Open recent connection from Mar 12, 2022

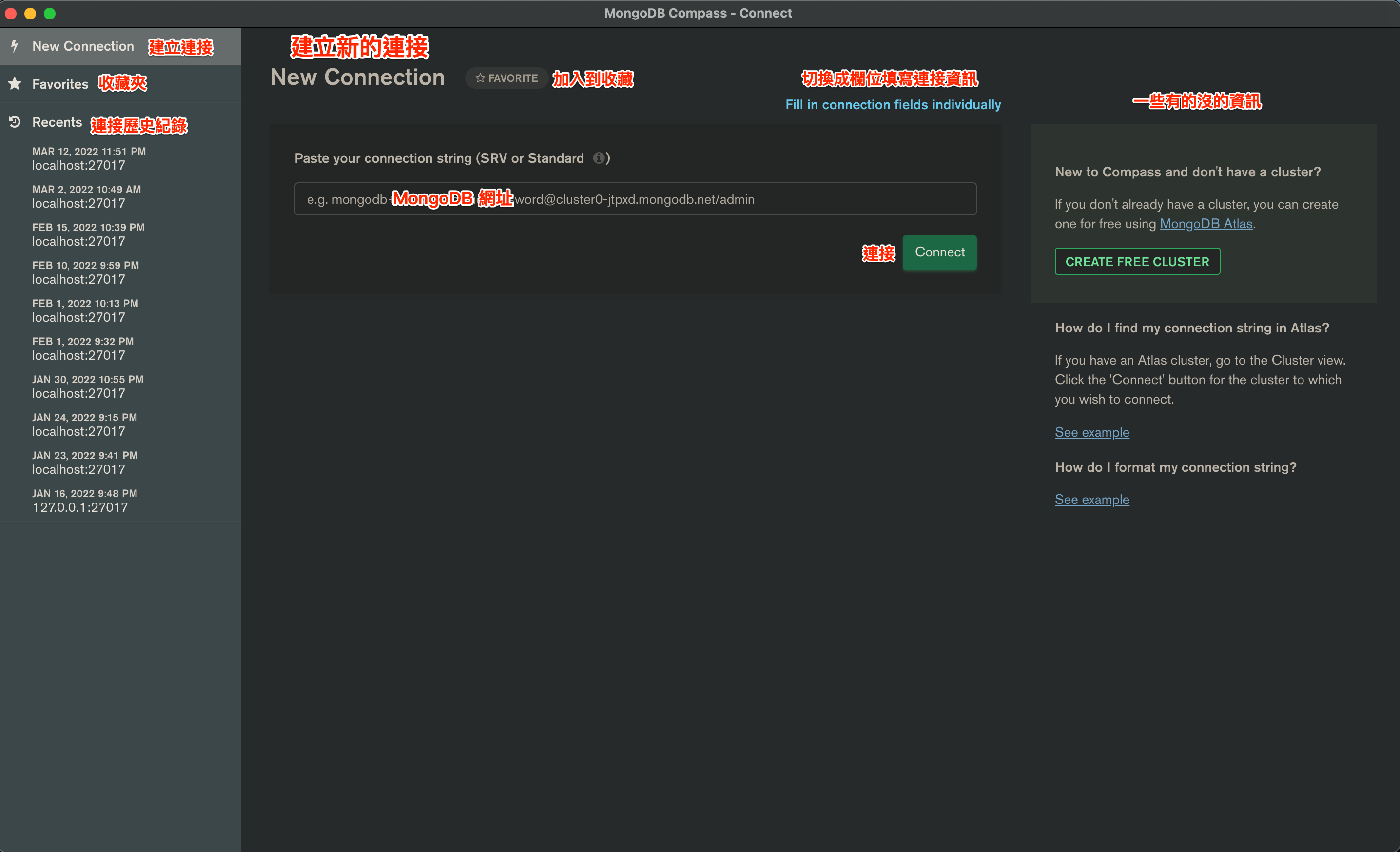click(89, 158)
